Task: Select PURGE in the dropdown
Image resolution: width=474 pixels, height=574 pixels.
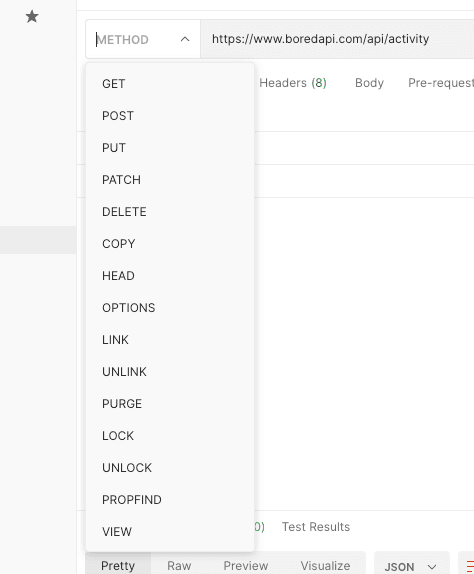Action: [x=170, y=404]
